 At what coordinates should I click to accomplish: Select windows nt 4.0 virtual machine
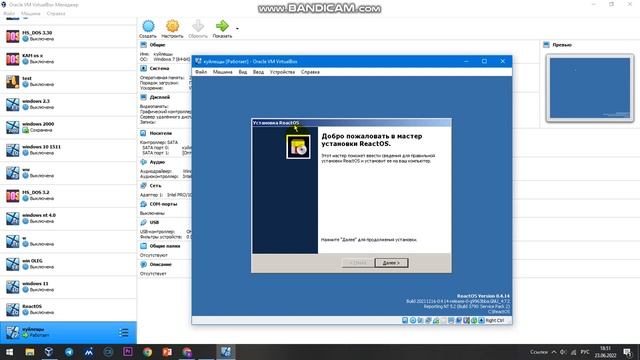[x=68, y=218]
